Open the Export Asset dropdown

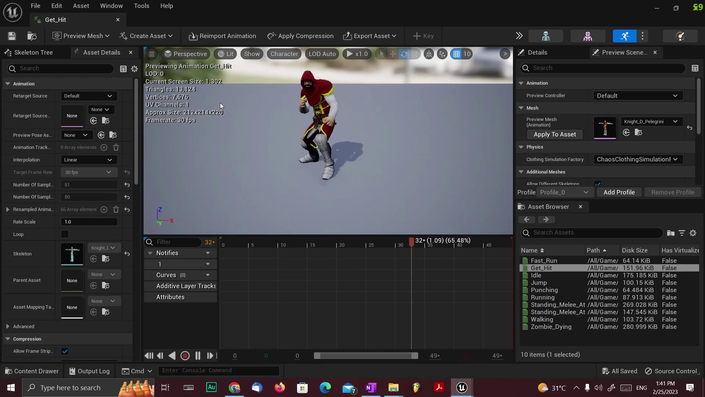(370, 36)
